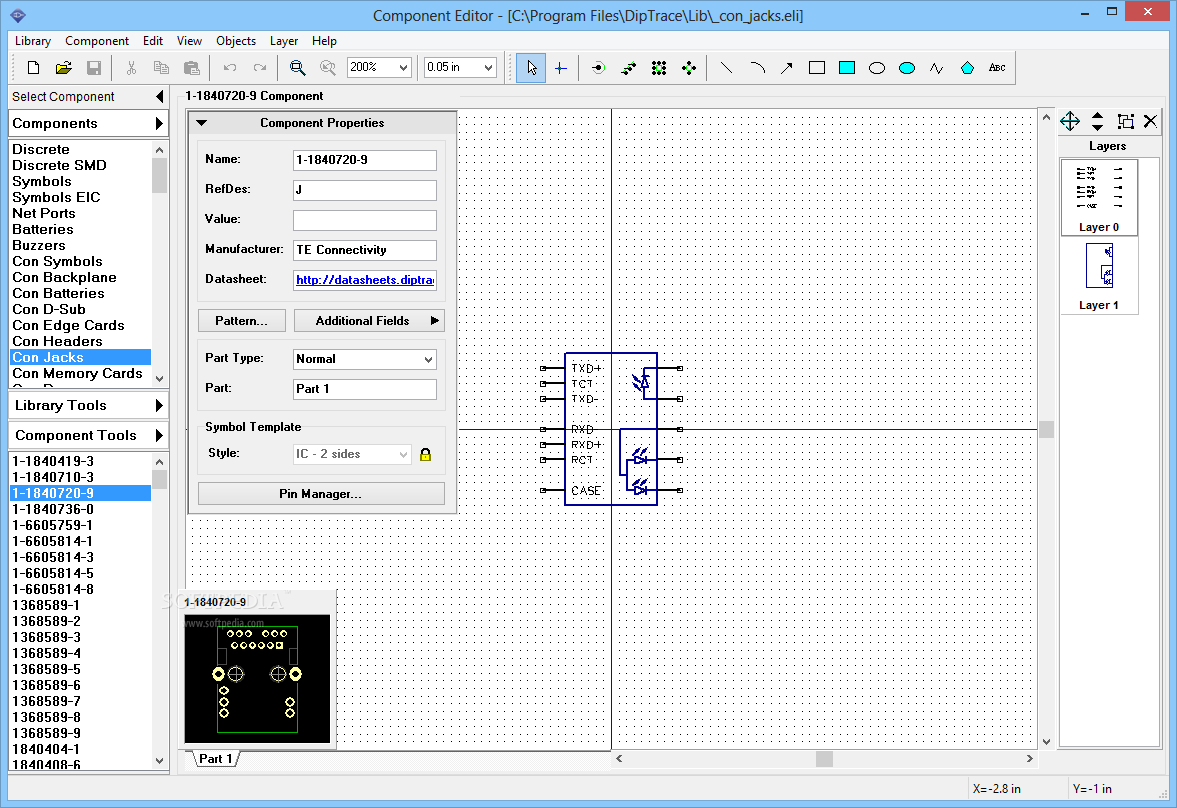Switch to the Part 1 tab
Screen dimensions: 1177x808
[x=215, y=758]
